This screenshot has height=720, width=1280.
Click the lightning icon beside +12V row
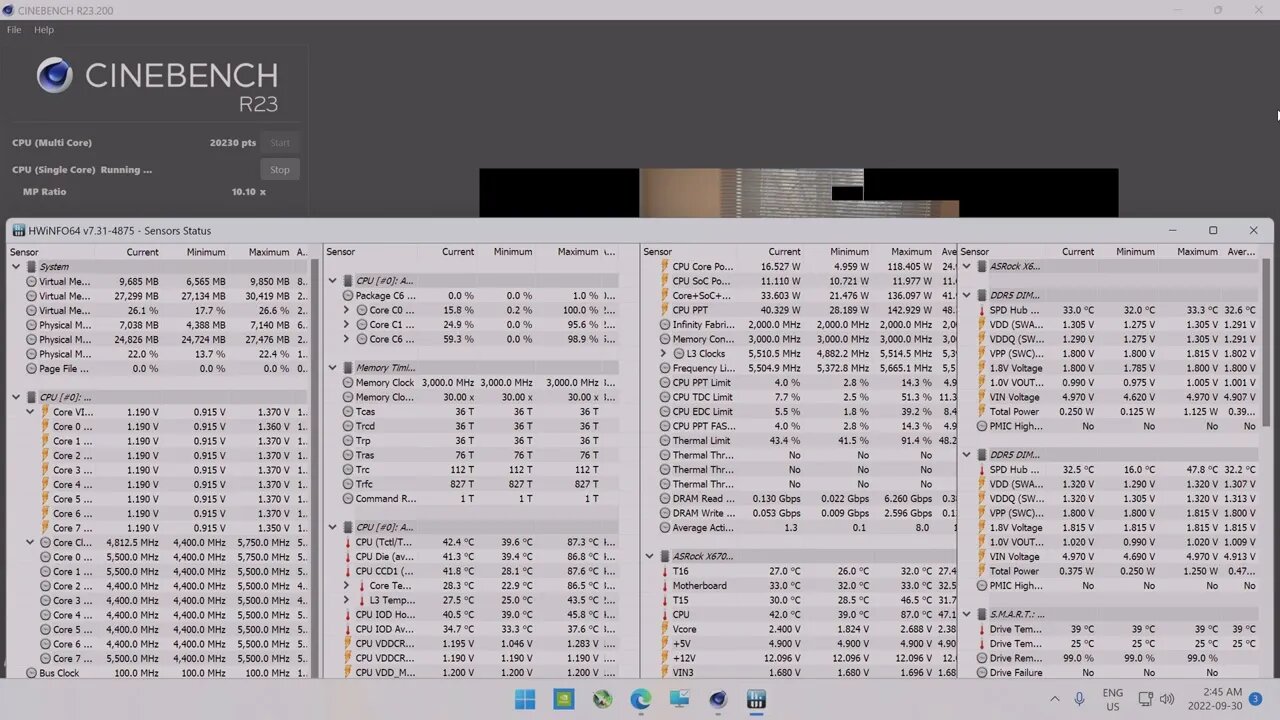(x=664, y=659)
